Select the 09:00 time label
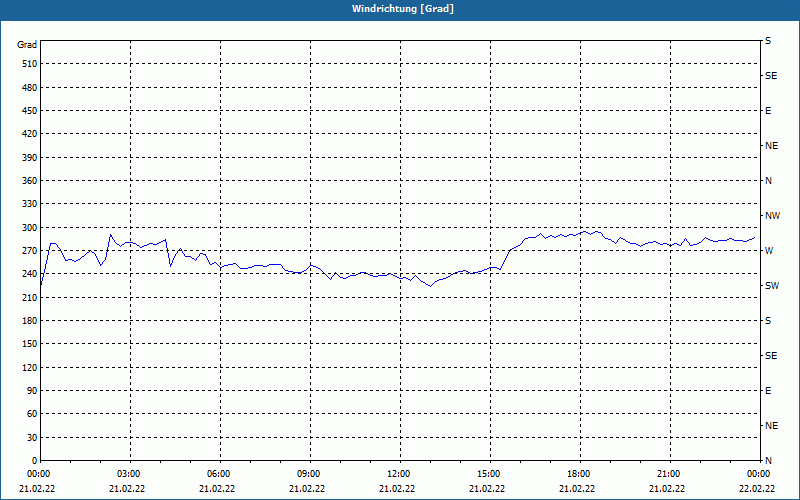Viewport: 800px width, 500px height. pyautogui.click(x=308, y=474)
